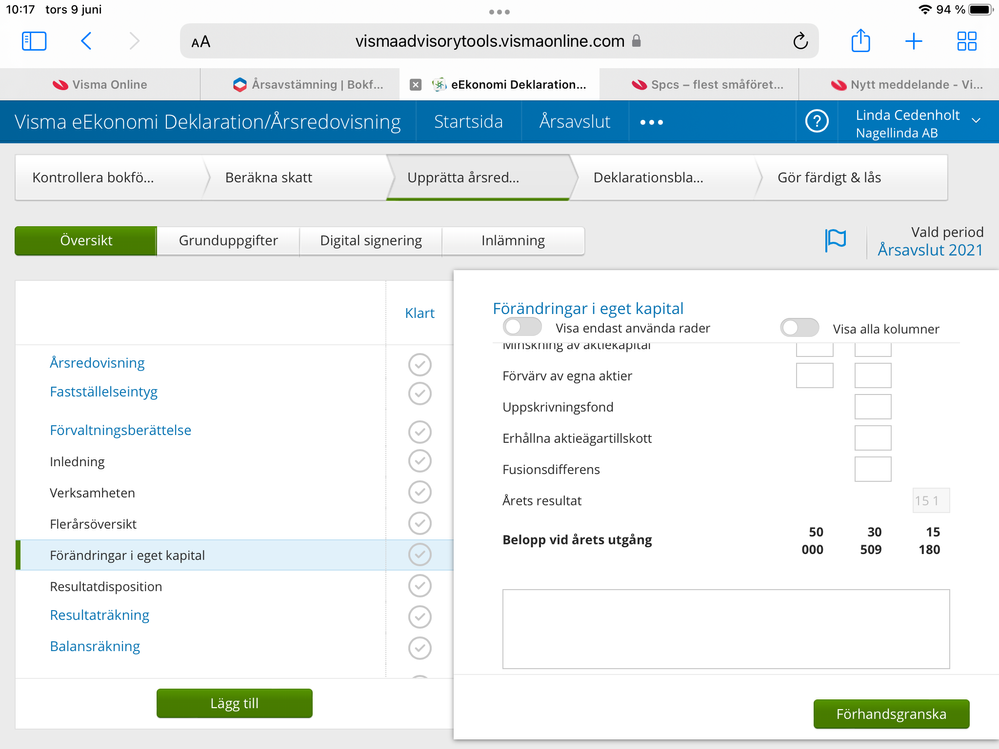Open the Fastställelseintyg link

104,392
